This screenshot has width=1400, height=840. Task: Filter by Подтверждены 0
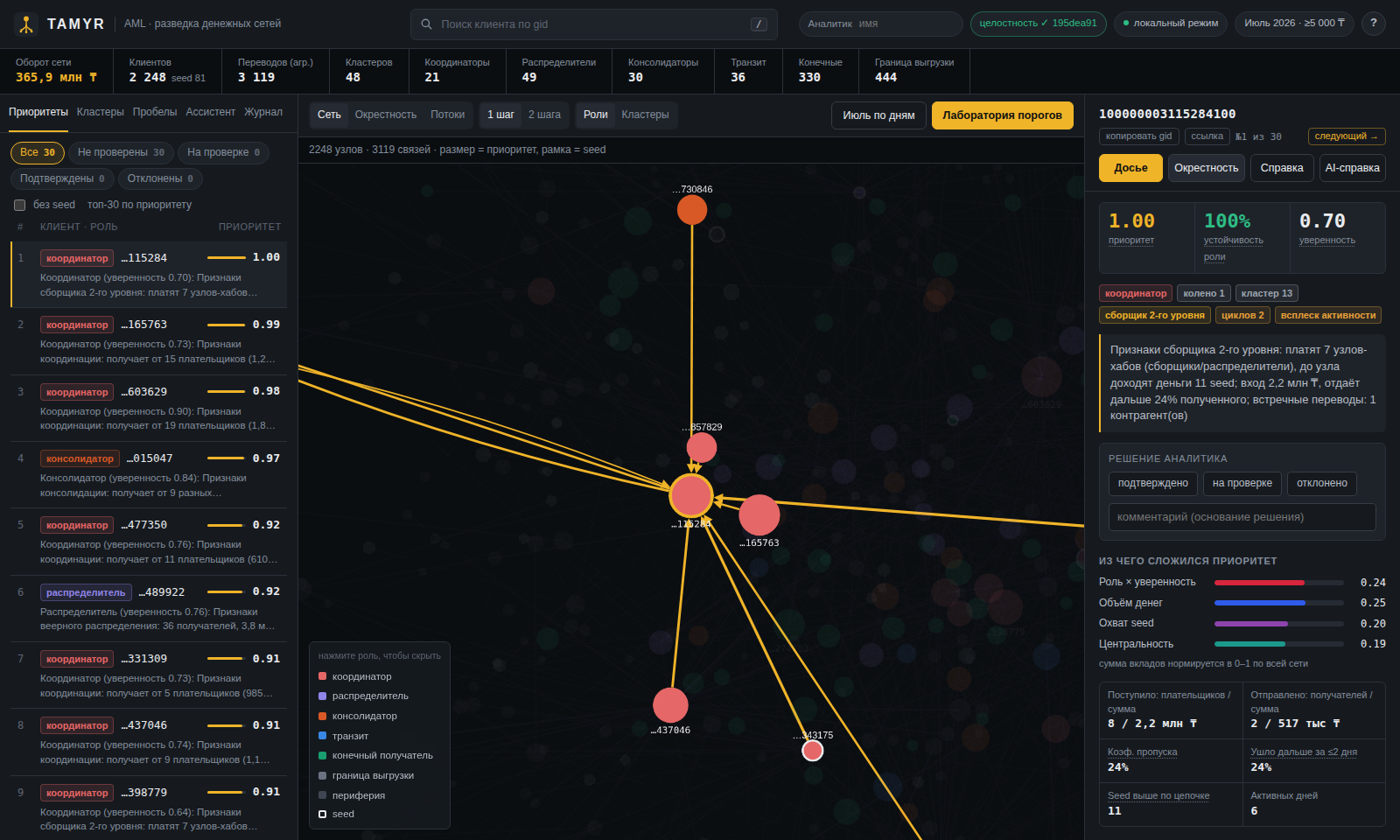pos(62,178)
